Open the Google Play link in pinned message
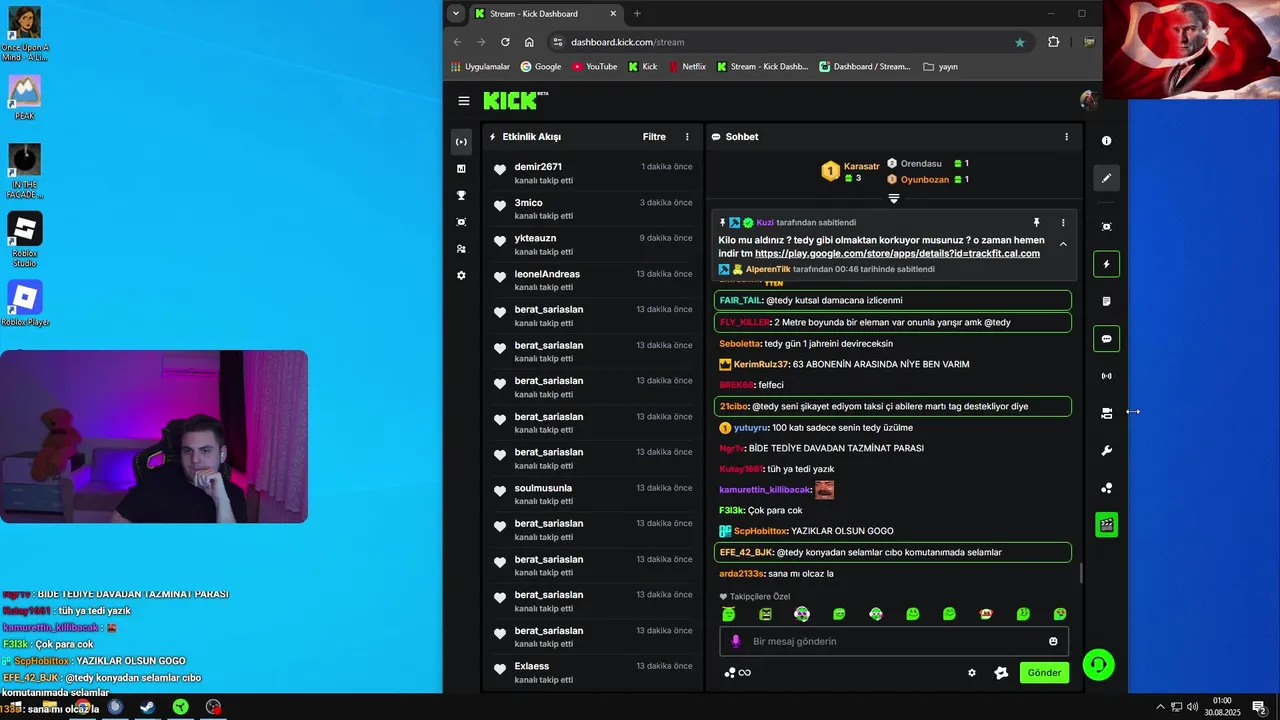This screenshot has width=1280, height=720. (897, 254)
